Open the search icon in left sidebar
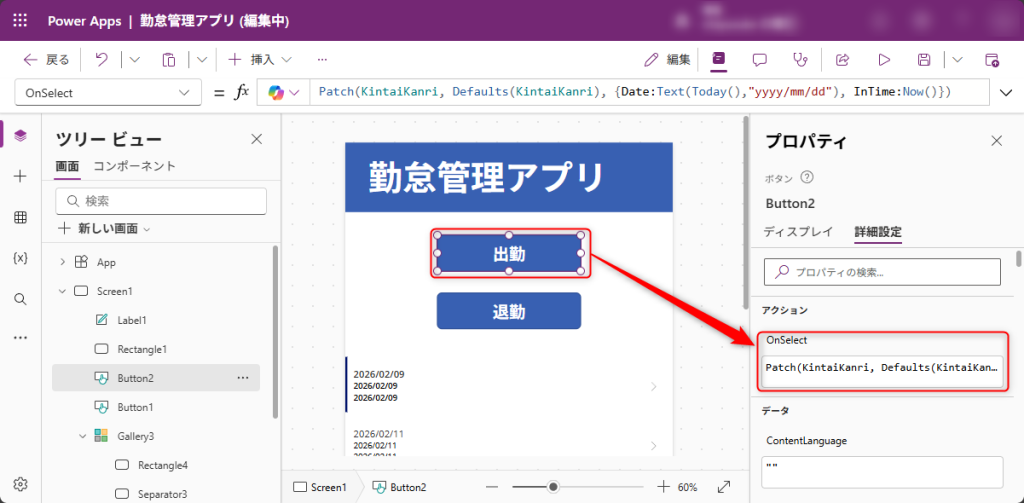The width and height of the screenshot is (1024, 503). 20,299
